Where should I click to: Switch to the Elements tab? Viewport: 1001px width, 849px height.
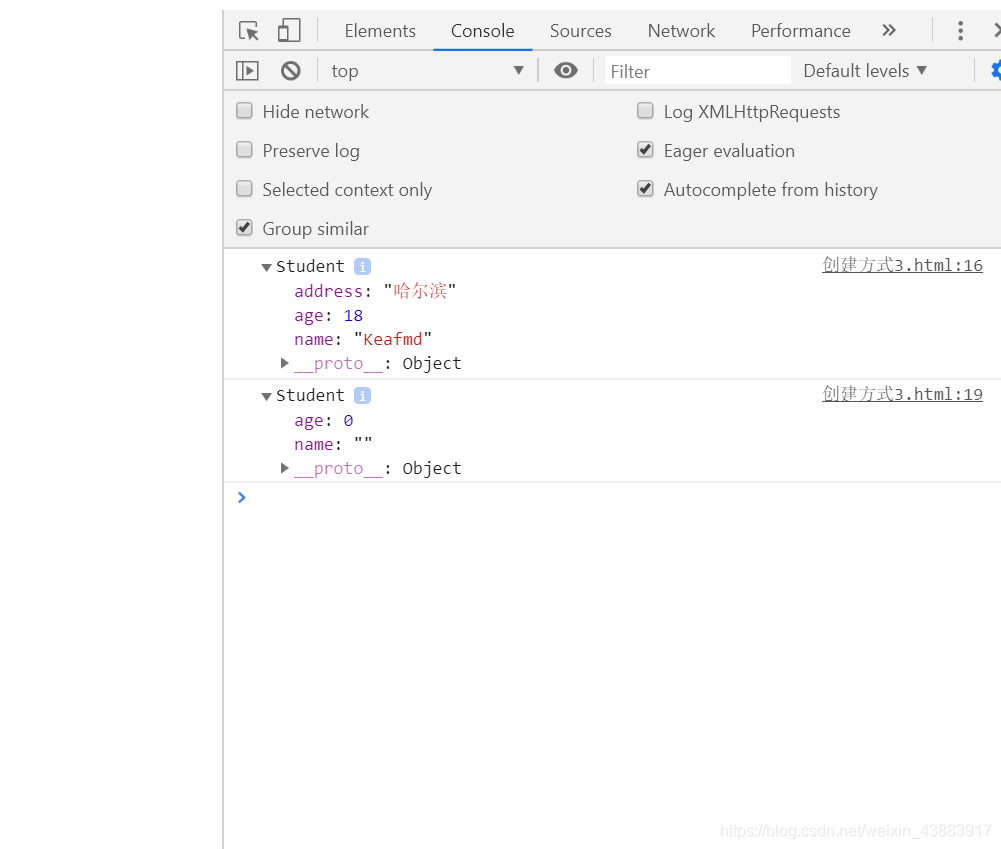click(x=380, y=31)
